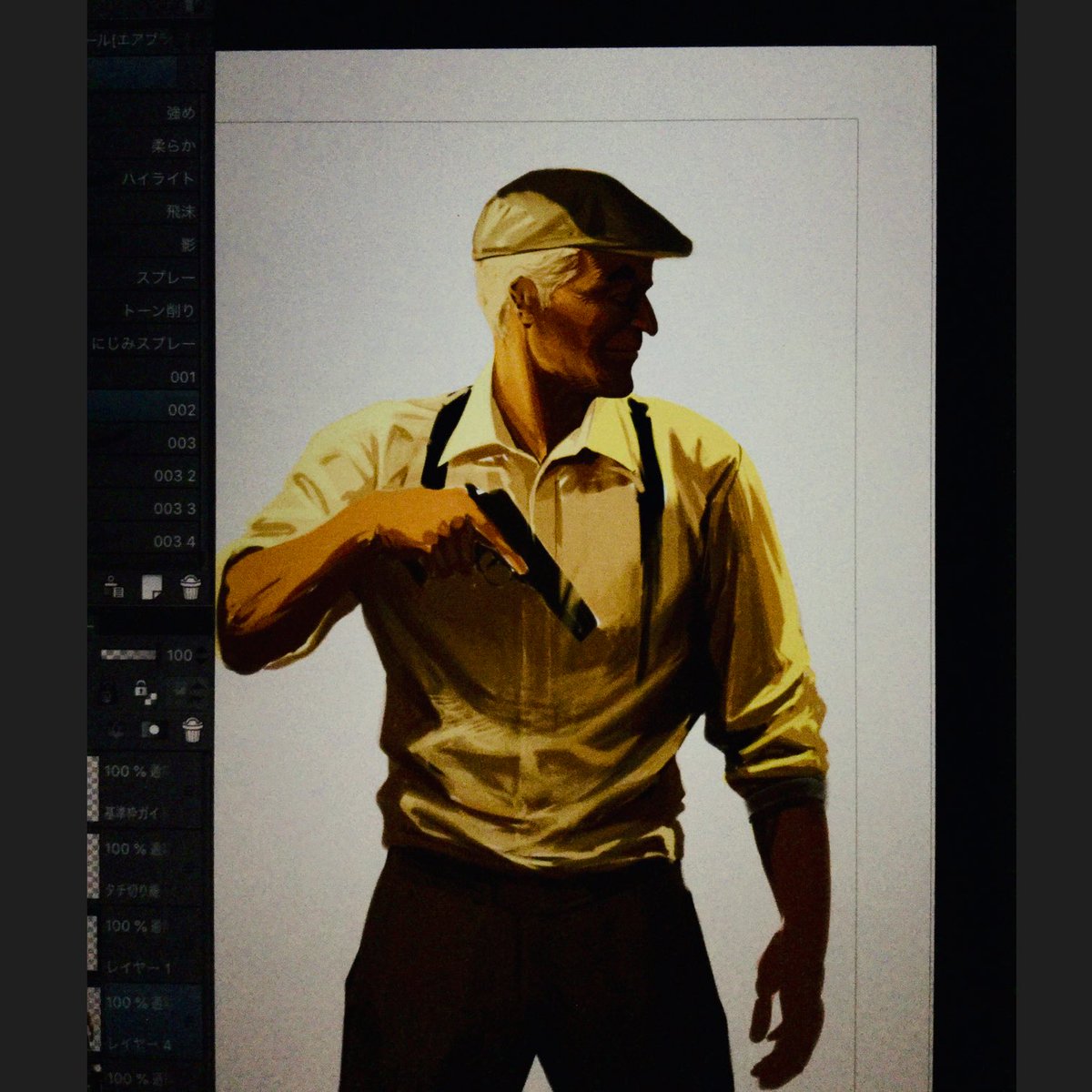Delete layer with lower trash icon
This screenshot has height=1092, width=1092.
coord(191,730)
